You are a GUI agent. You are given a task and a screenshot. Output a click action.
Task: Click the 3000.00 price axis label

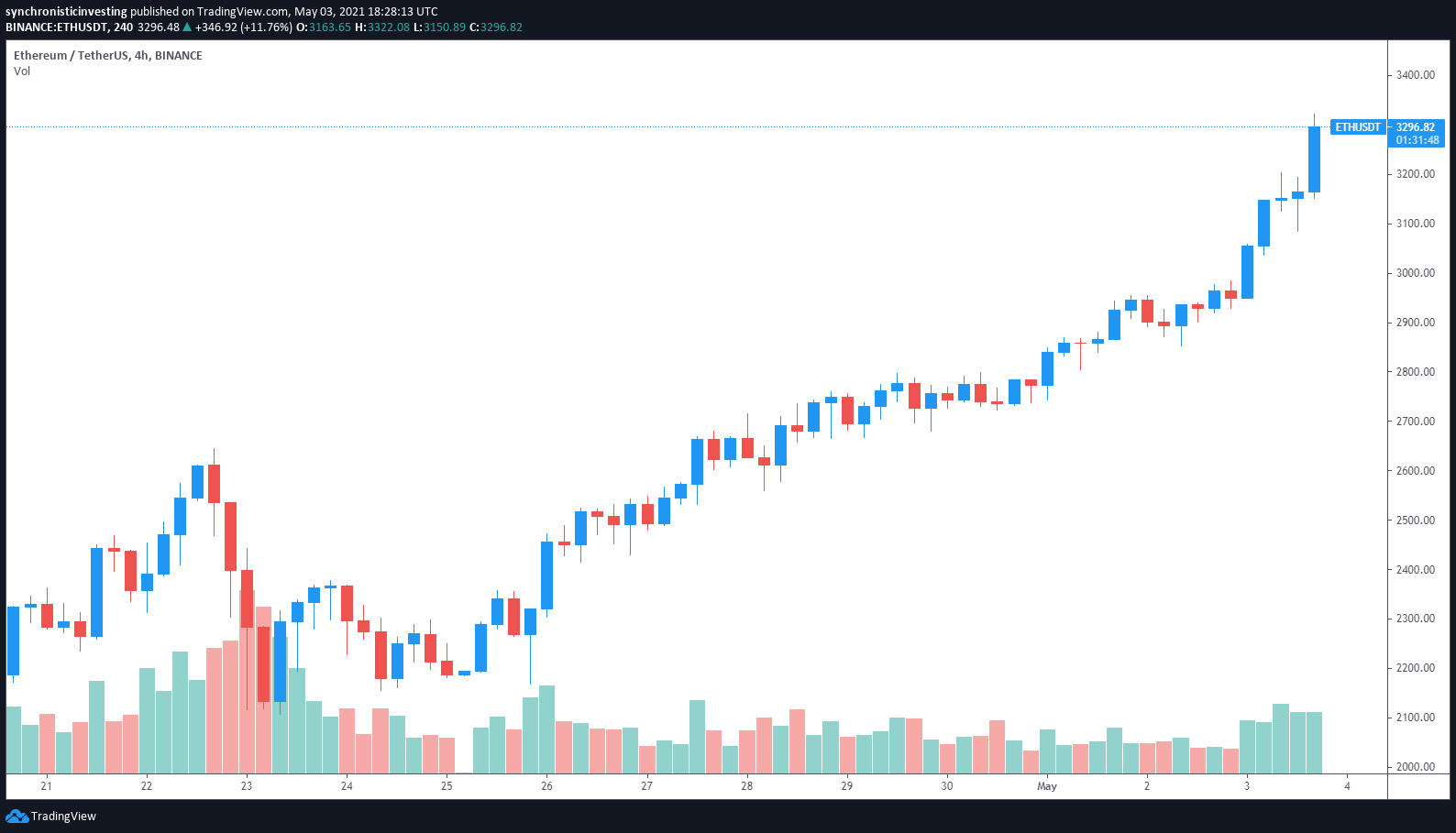[x=1415, y=273]
